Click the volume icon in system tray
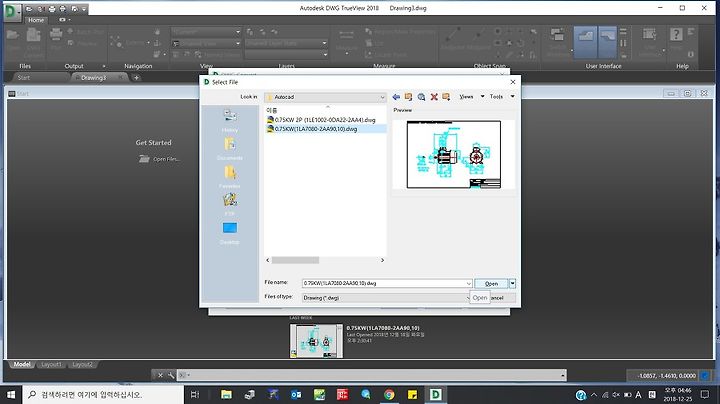This screenshot has width=720, height=404. pyautogui.click(x=616, y=394)
